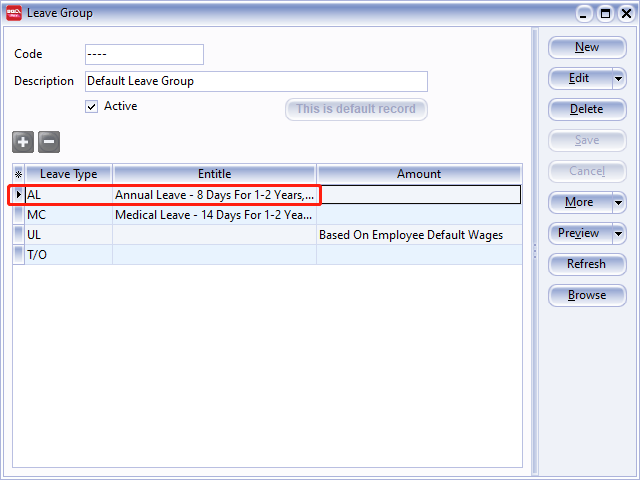The width and height of the screenshot is (640, 480).
Task: Click the plus icon to add row
Action: pos(23,142)
